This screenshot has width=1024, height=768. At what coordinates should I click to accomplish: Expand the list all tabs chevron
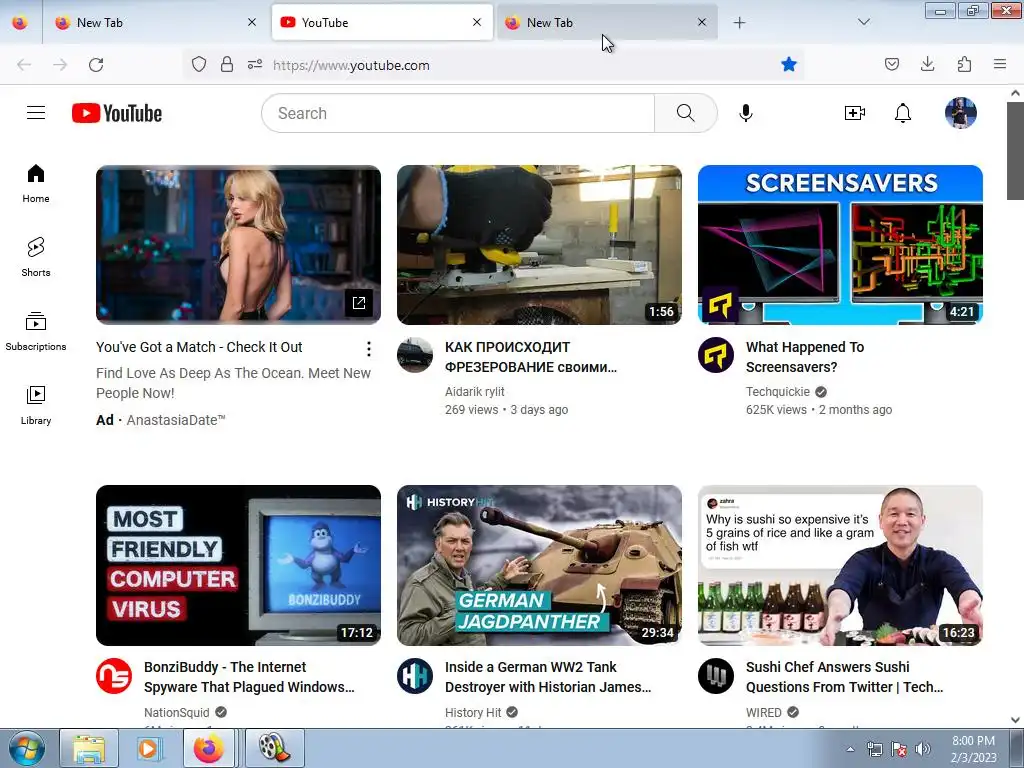(864, 22)
